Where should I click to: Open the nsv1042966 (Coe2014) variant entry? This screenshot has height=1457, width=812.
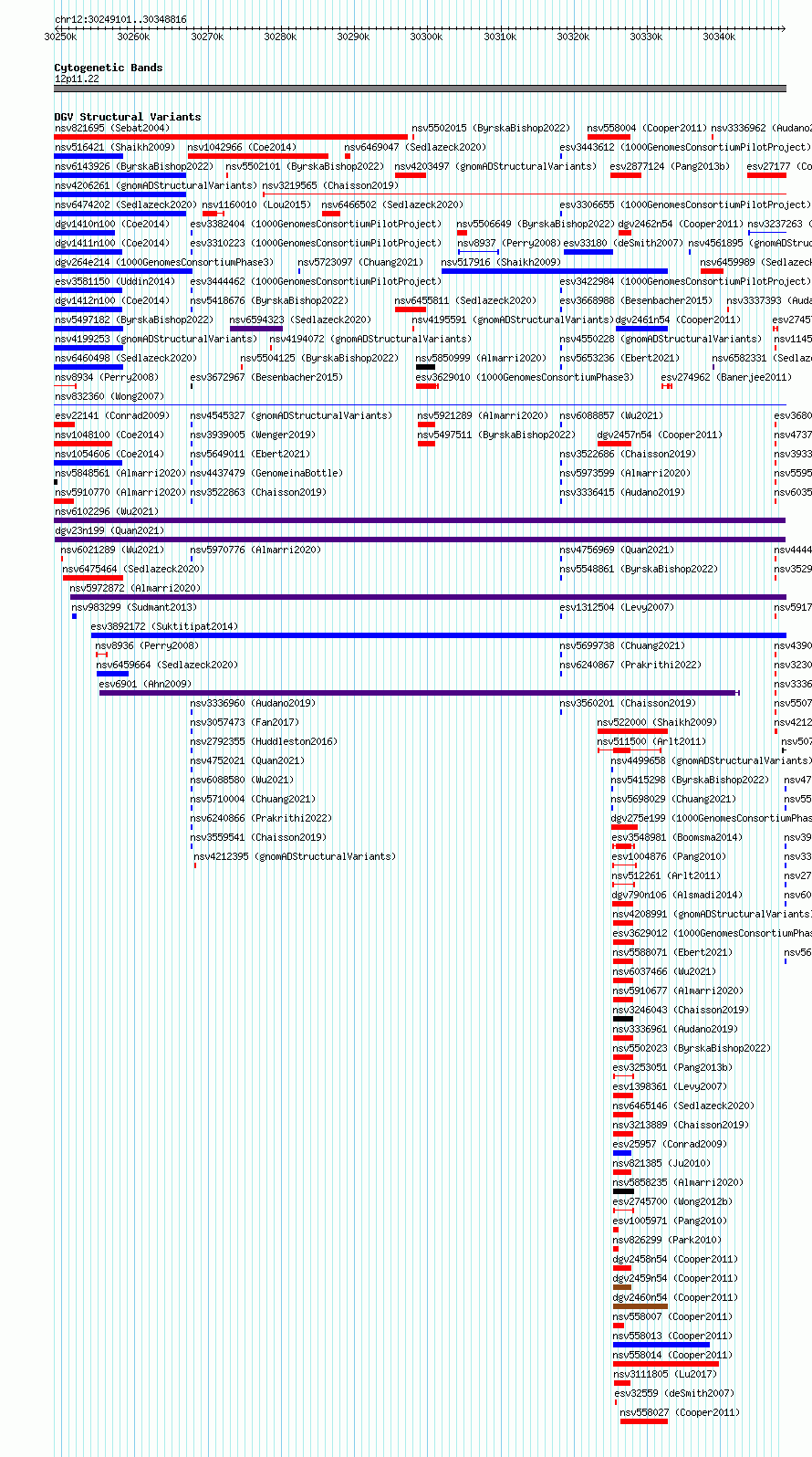pos(242,147)
